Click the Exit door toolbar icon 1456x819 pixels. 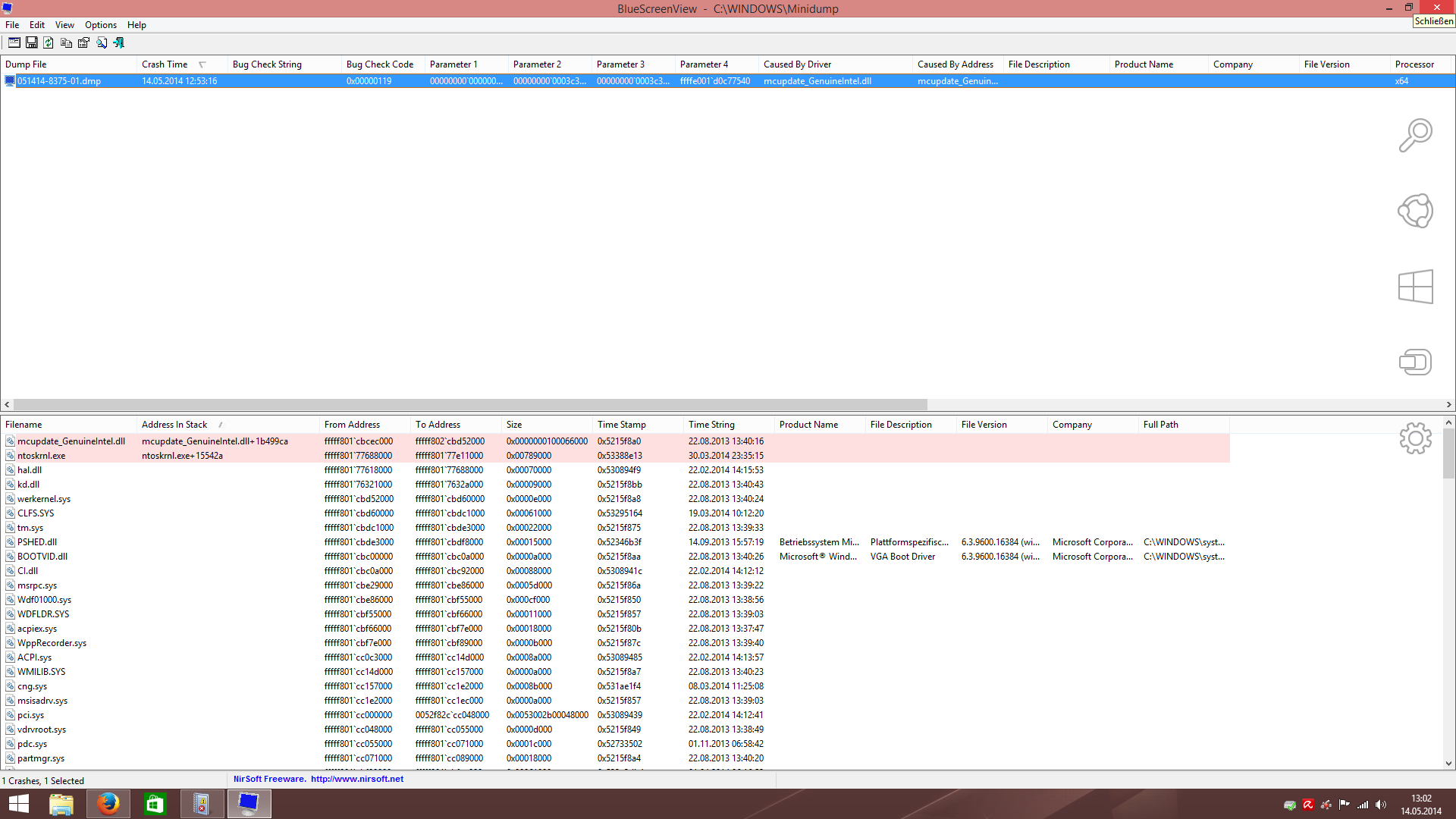coord(119,43)
